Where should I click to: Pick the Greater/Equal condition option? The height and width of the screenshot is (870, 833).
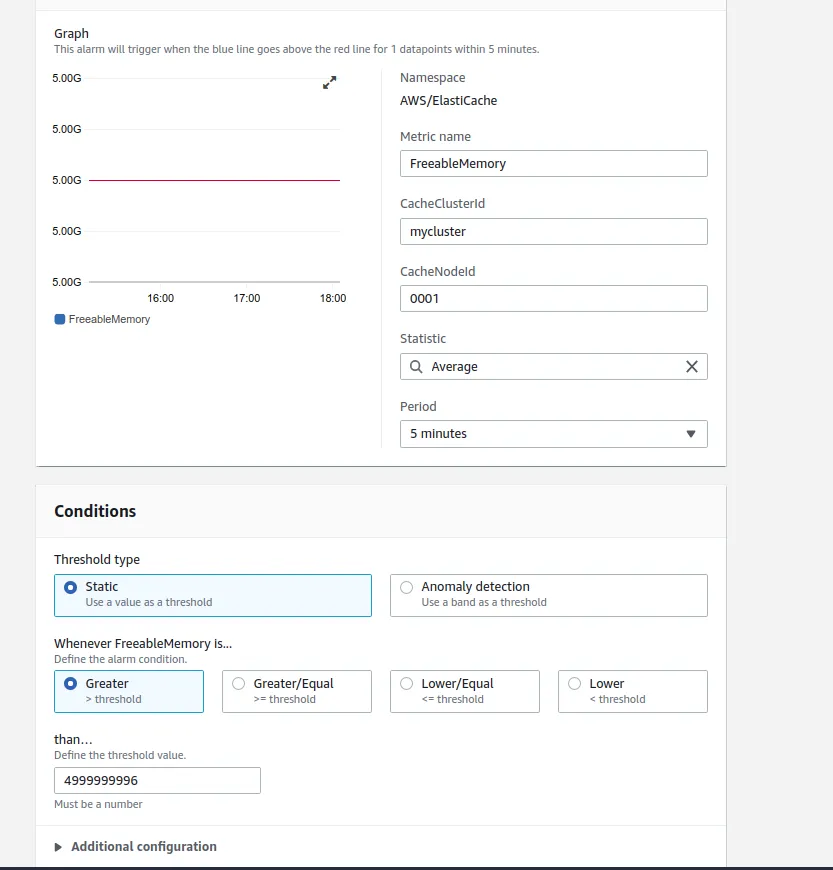point(239,684)
